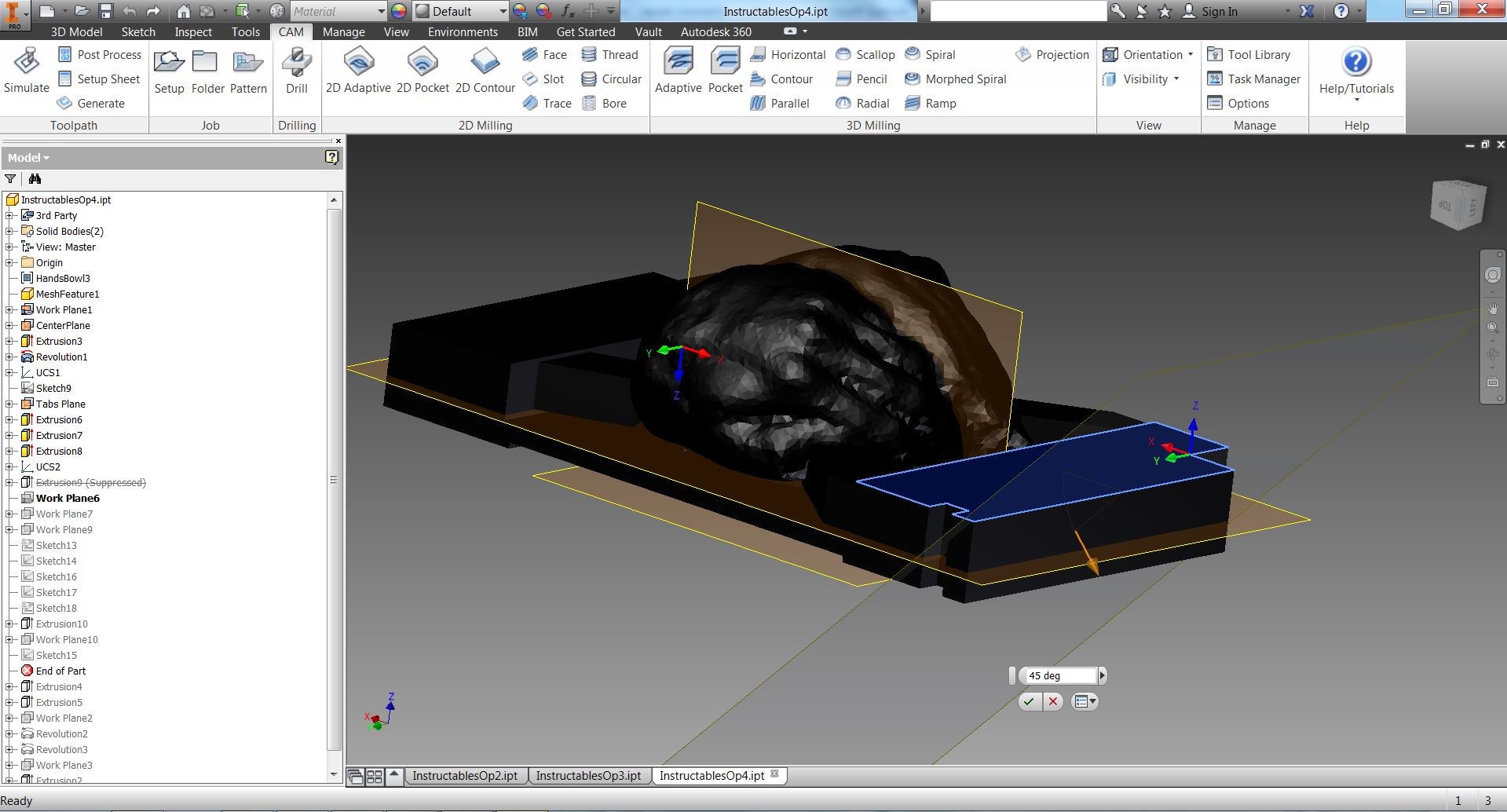
Task: Select the Horizontal 3D milling strategy
Action: click(788, 55)
